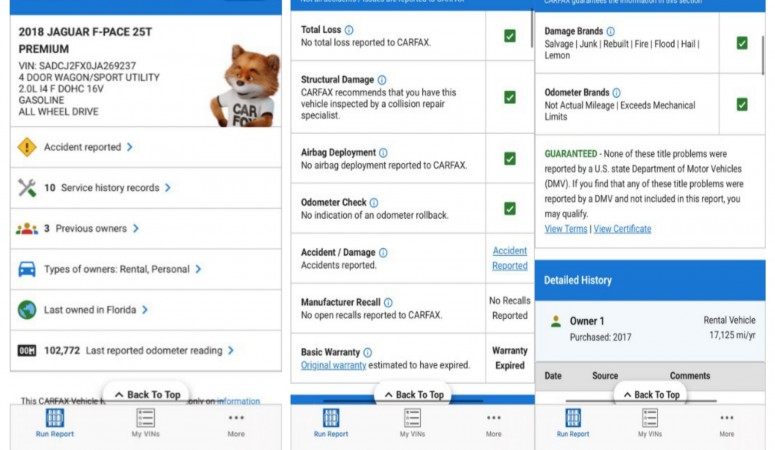Tap the 'Comments' column header
775x450 pixels.
pos(690,376)
